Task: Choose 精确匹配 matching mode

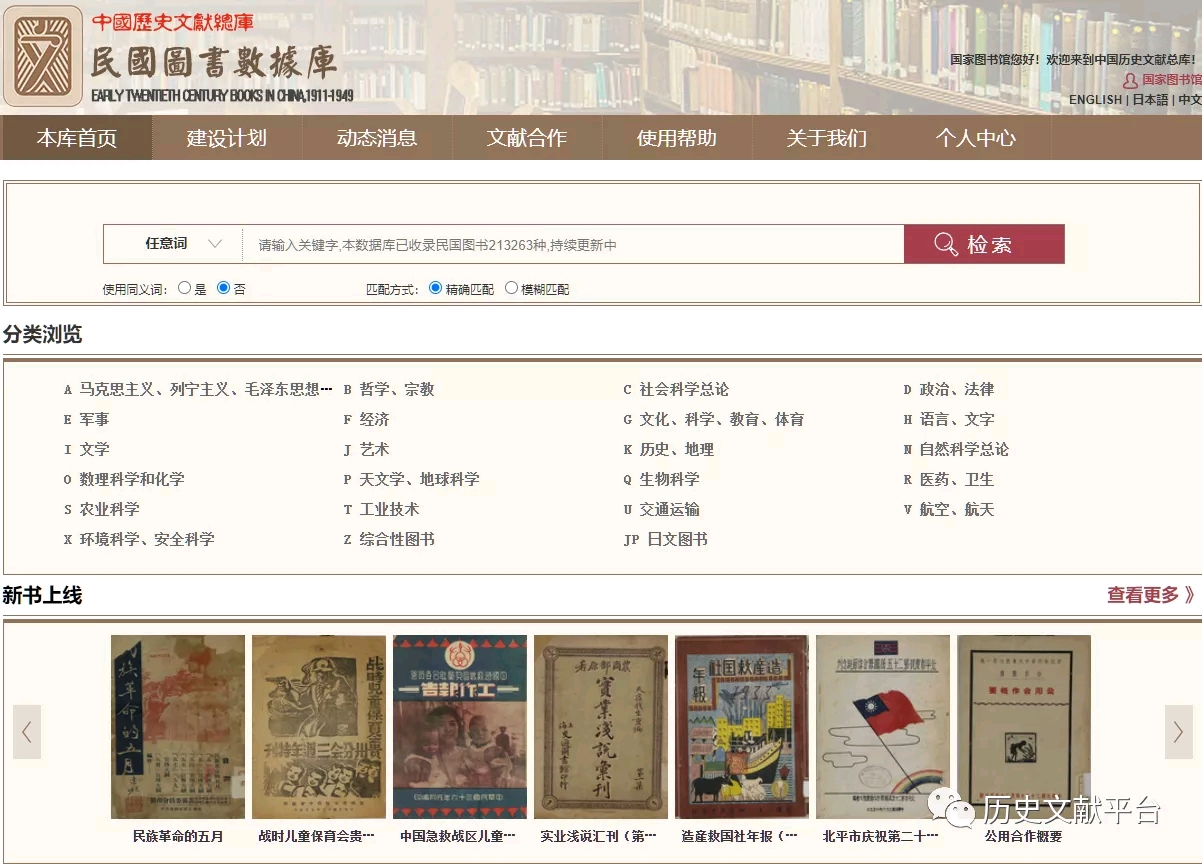Action: pos(435,288)
